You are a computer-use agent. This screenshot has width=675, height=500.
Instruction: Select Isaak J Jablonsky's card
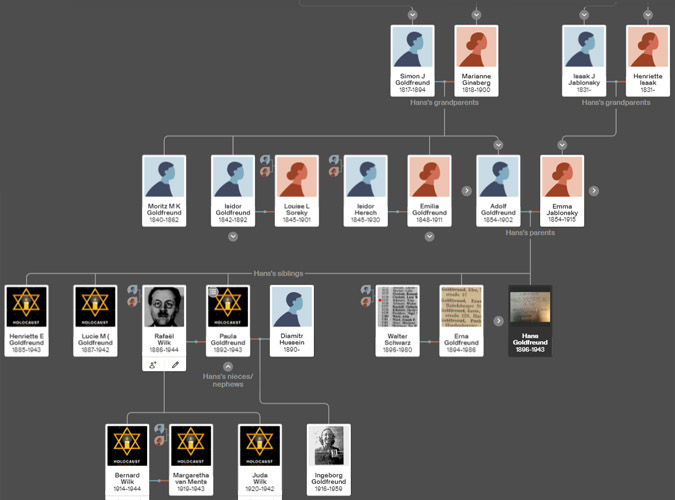click(584, 61)
